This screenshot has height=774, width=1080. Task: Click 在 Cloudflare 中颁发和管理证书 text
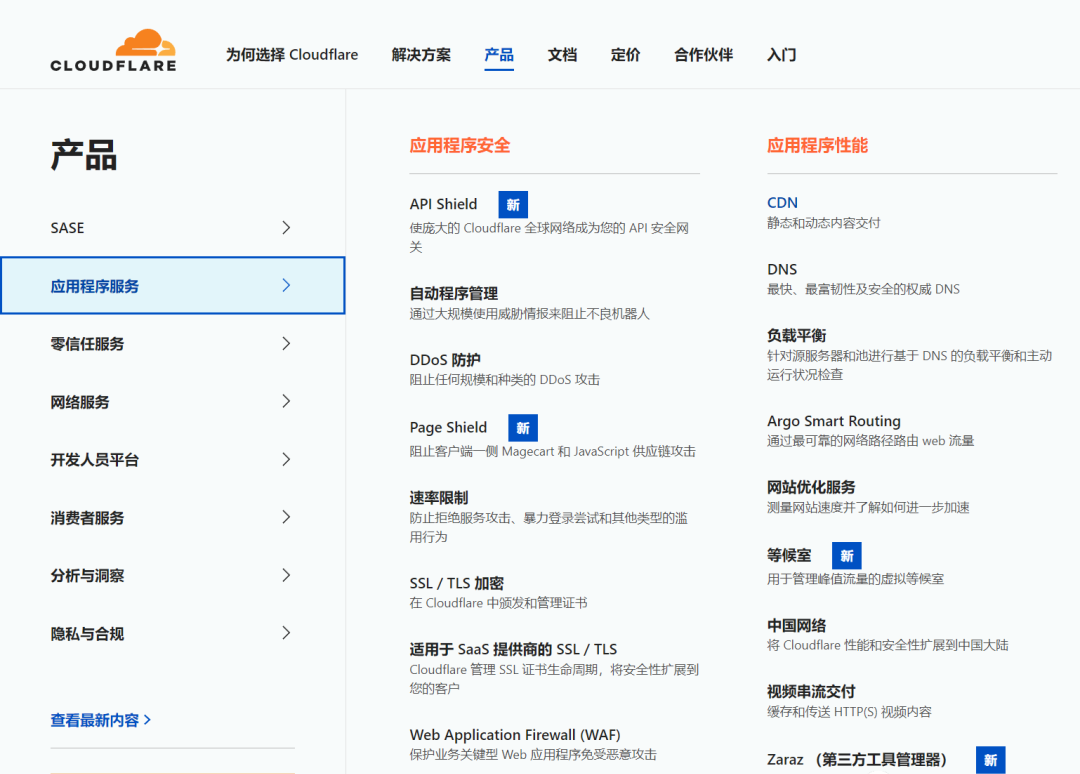498,603
